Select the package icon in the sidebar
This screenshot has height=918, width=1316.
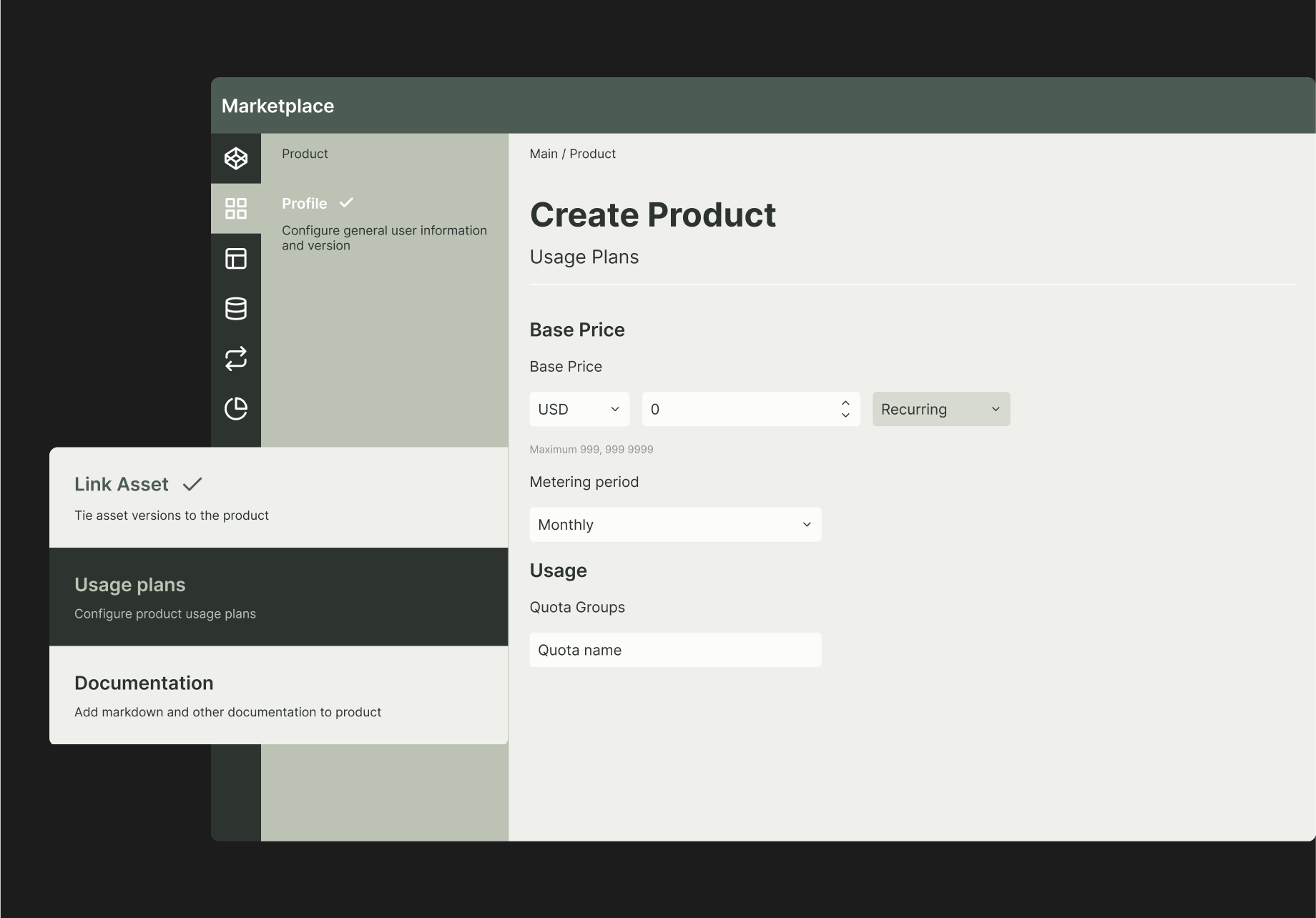[x=235, y=158]
